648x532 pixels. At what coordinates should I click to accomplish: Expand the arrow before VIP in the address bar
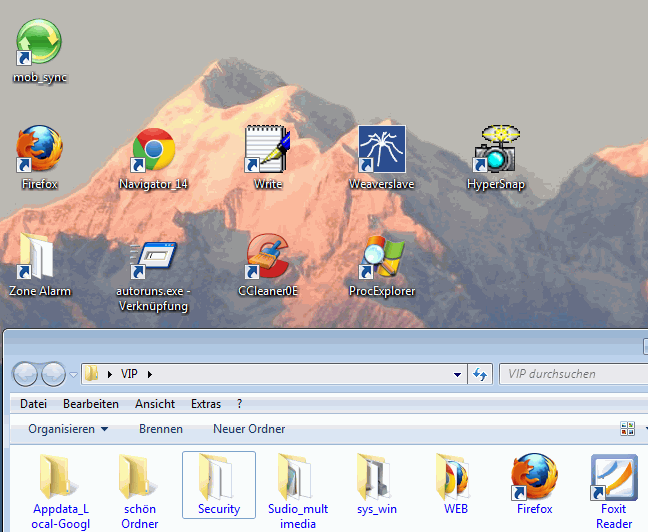pyautogui.click(x=110, y=375)
